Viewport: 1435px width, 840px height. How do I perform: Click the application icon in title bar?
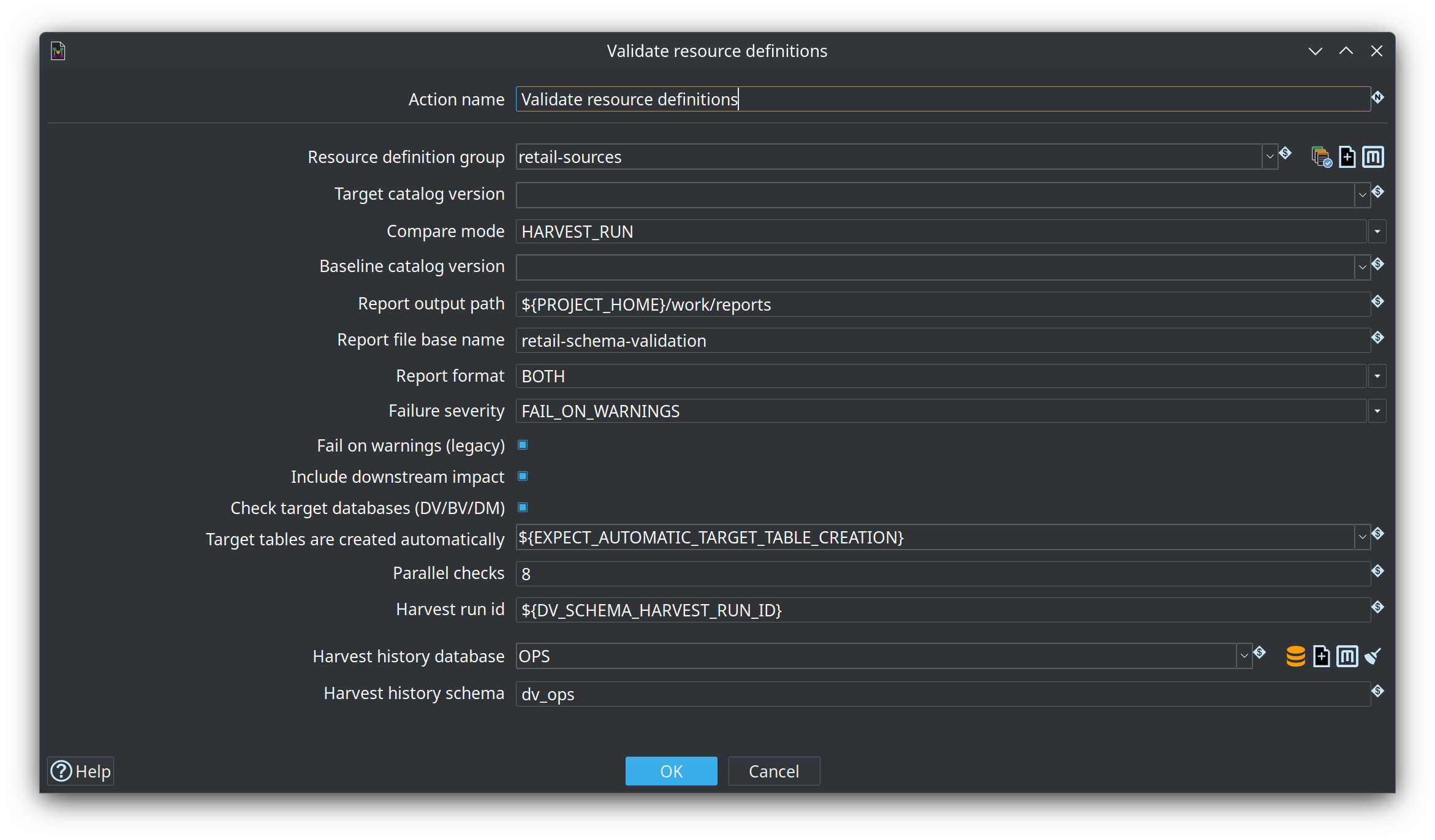coord(58,51)
